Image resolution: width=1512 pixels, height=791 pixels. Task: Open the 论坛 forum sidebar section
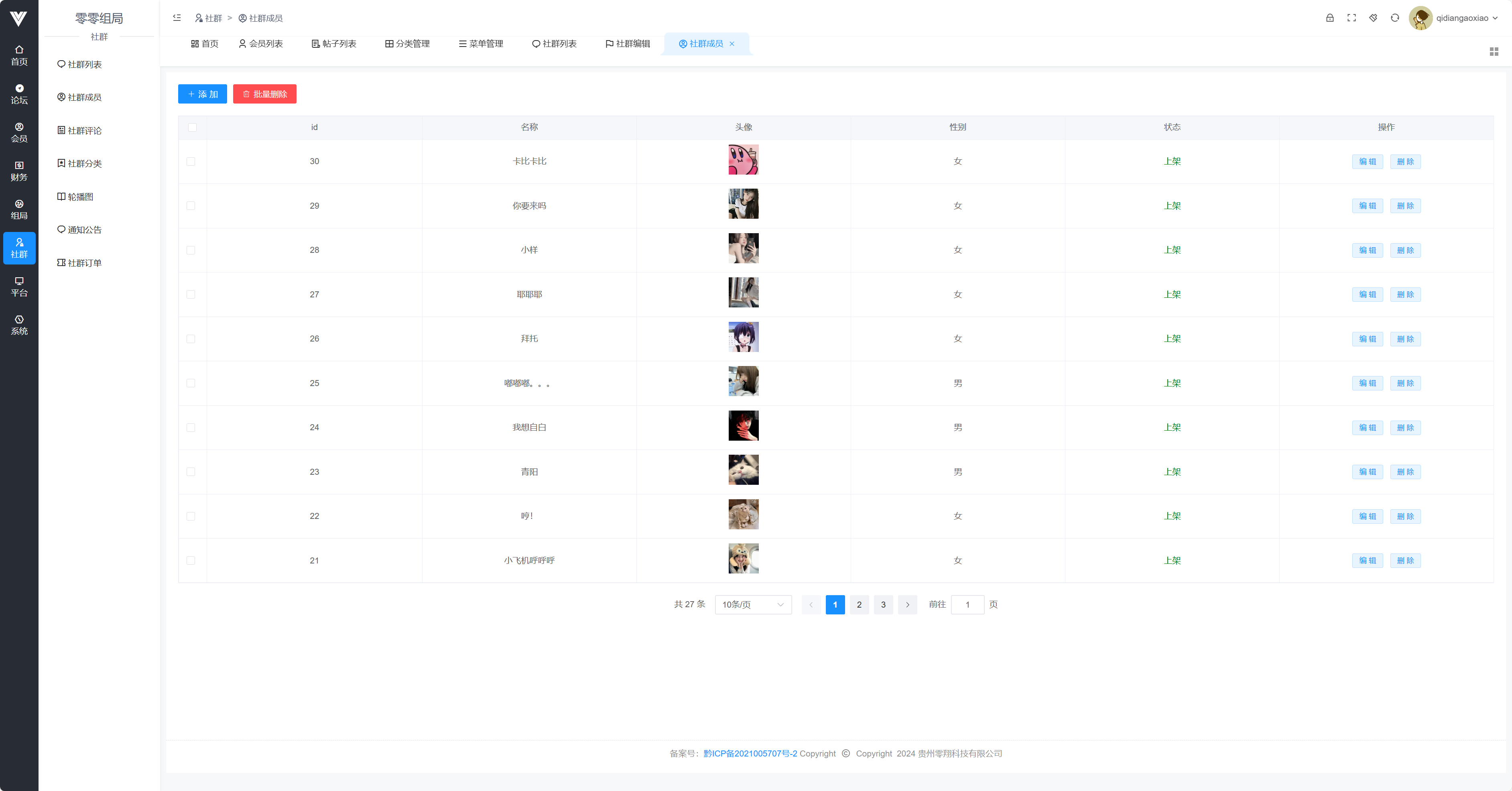tap(19, 94)
